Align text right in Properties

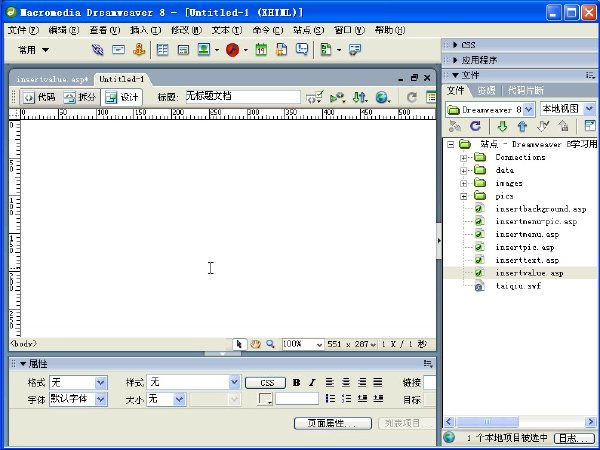(362, 382)
